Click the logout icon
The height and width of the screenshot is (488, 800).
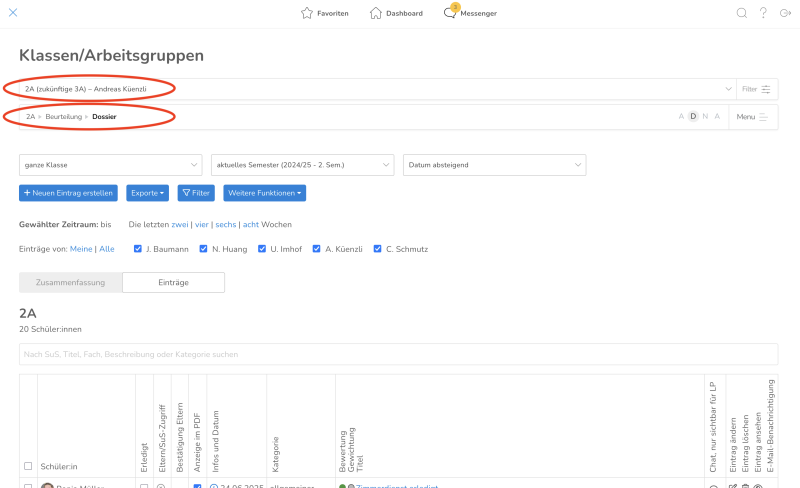pyautogui.click(x=785, y=13)
